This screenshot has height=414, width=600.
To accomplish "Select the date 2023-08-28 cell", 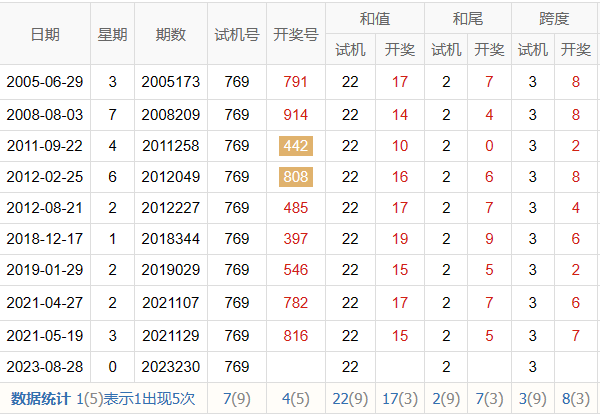I will click(45, 367).
